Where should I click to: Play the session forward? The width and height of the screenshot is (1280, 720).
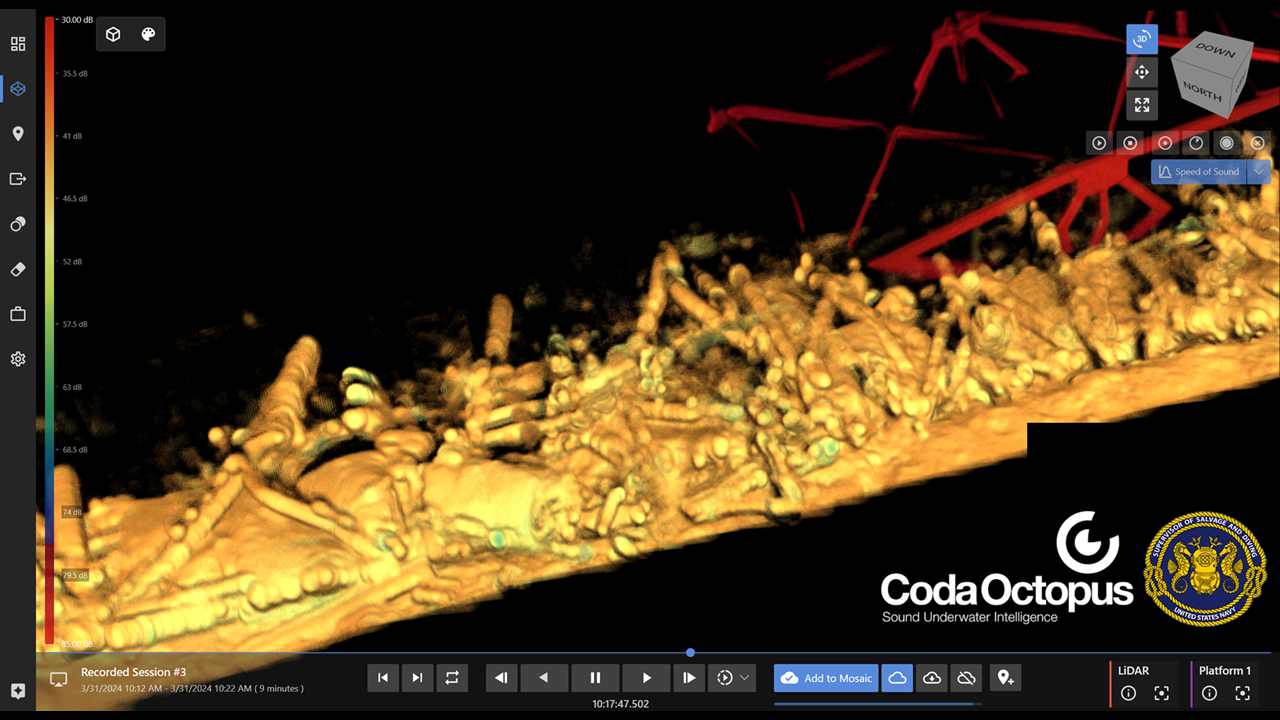[646, 678]
